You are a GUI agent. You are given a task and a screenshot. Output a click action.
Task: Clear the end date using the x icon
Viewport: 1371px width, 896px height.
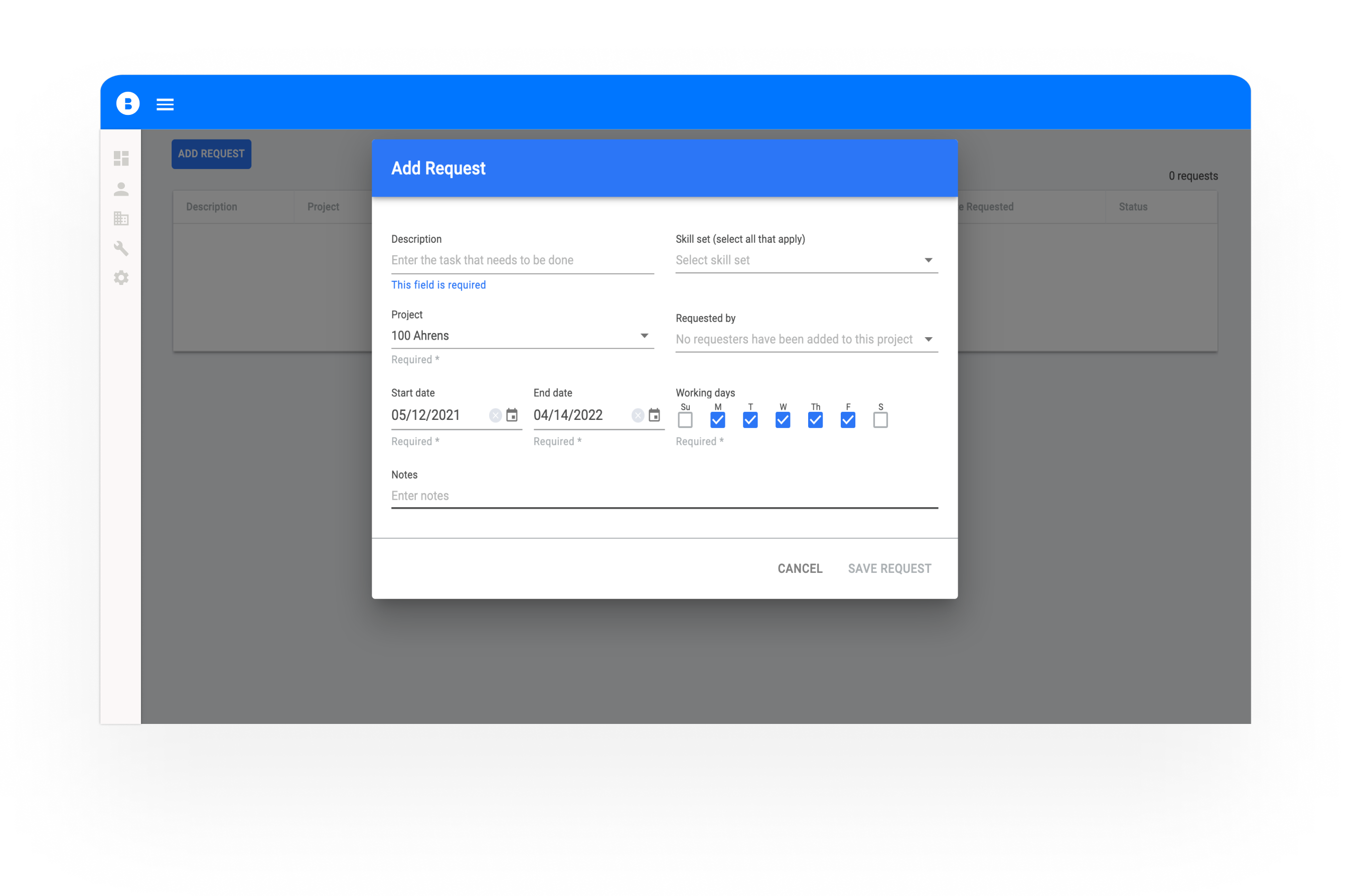tap(637, 415)
